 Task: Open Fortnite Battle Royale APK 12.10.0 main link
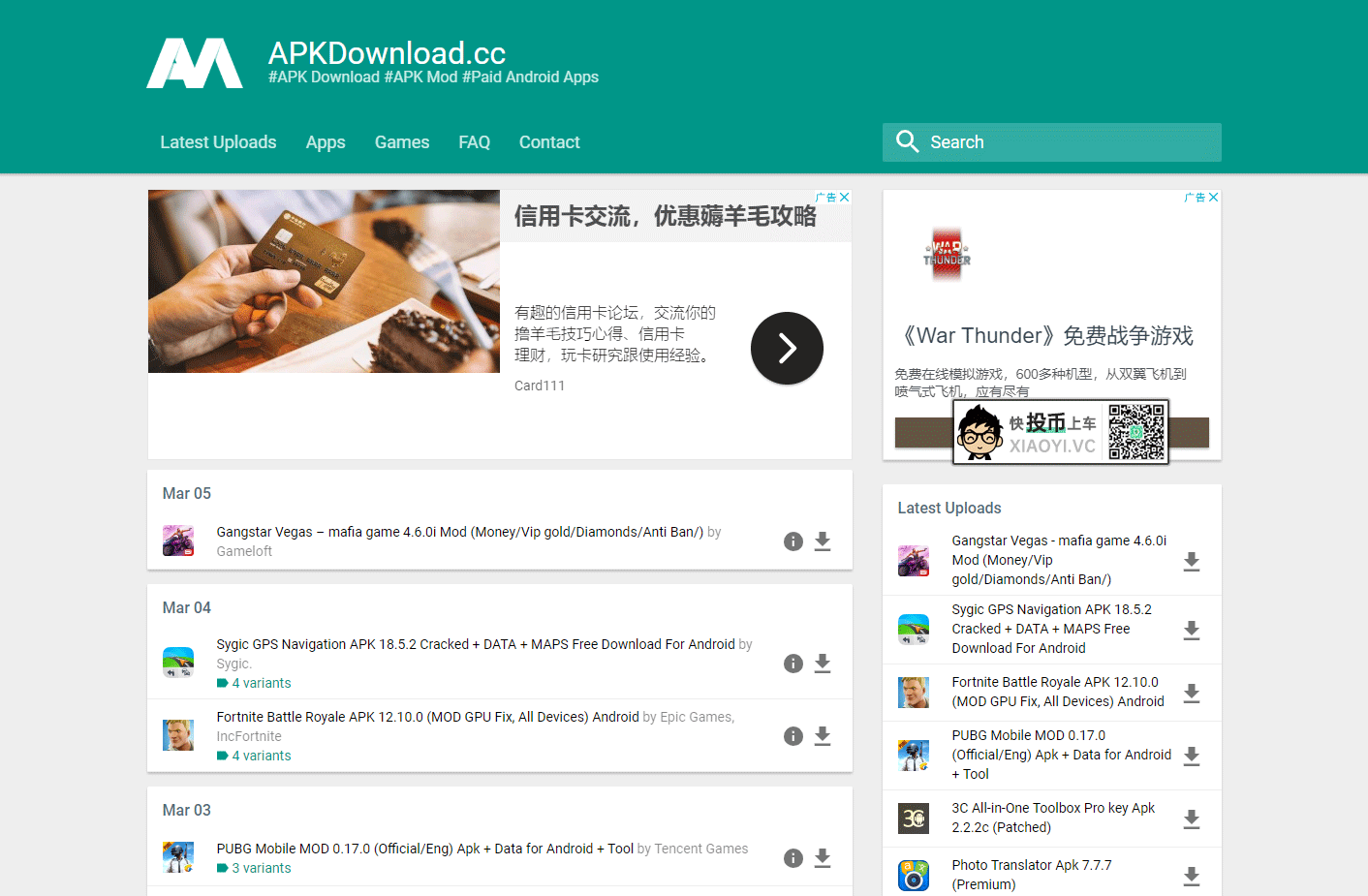tap(428, 717)
